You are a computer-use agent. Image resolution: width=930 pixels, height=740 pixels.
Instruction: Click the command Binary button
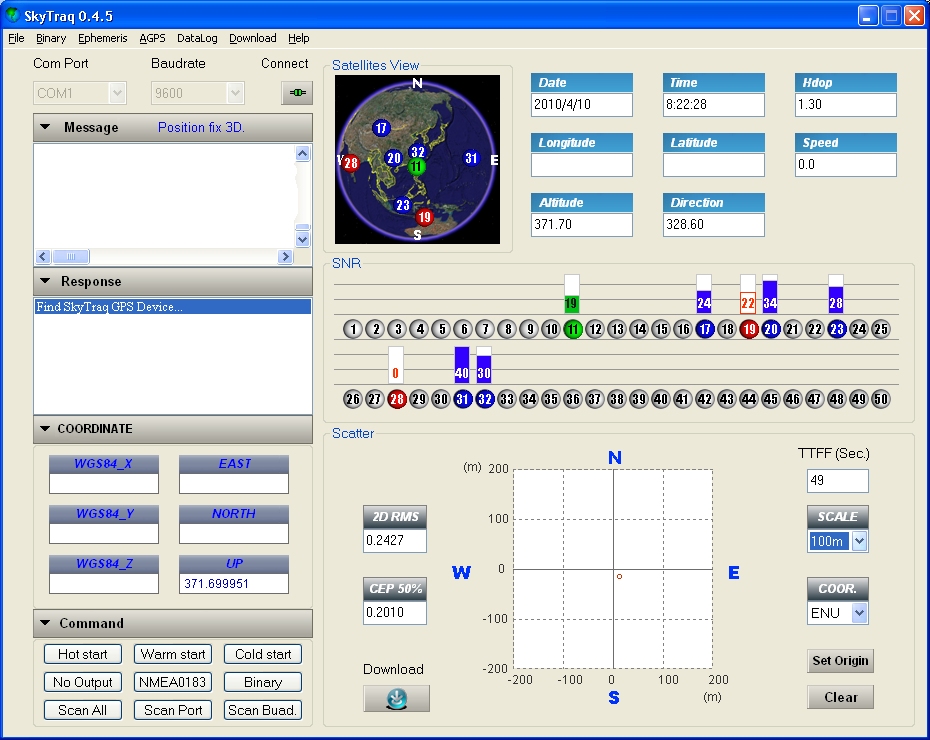click(x=263, y=682)
